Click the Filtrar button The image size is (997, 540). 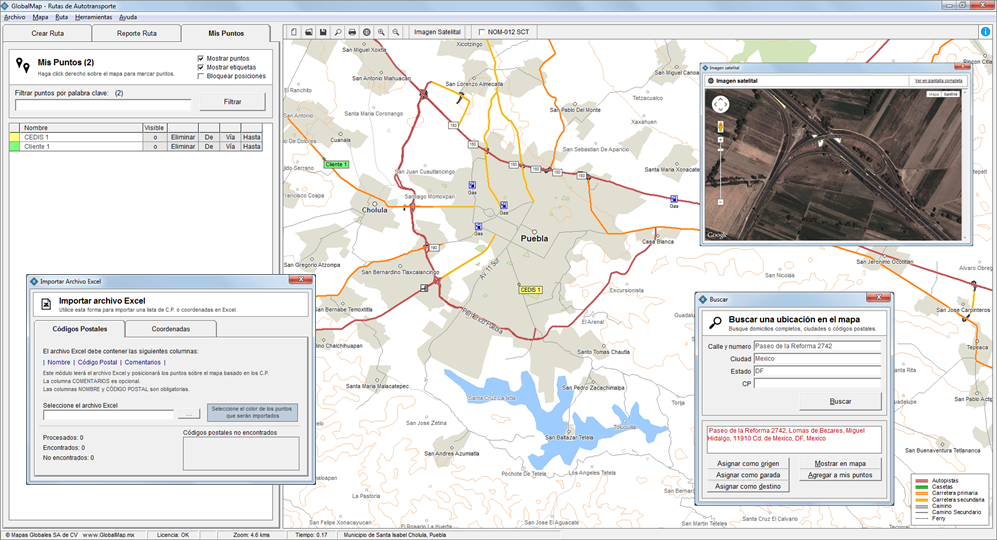pos(232,102)
